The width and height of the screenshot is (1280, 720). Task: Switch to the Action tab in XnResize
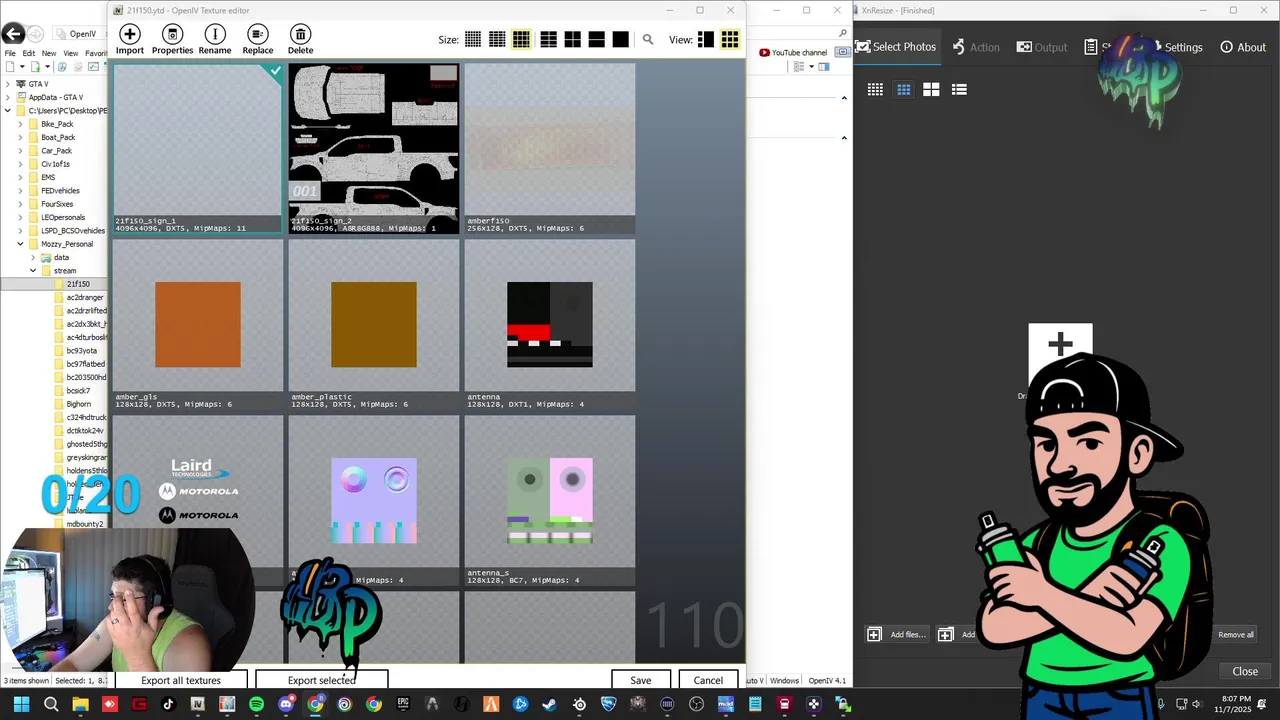[975, 47]
